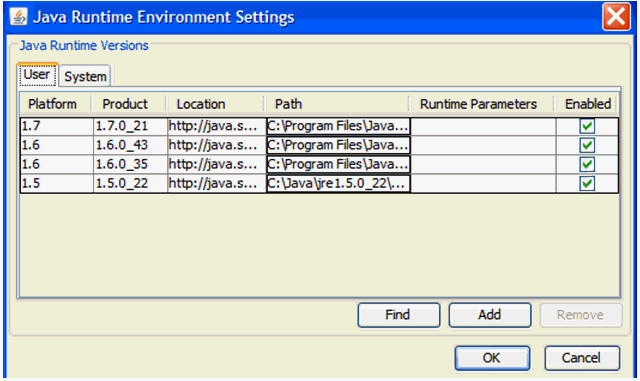Toggle Enabled checkbox for 1.5.0_22
The height and width of the screenshot is (381, 640).
pyautogui.click(x=587, y=183)
